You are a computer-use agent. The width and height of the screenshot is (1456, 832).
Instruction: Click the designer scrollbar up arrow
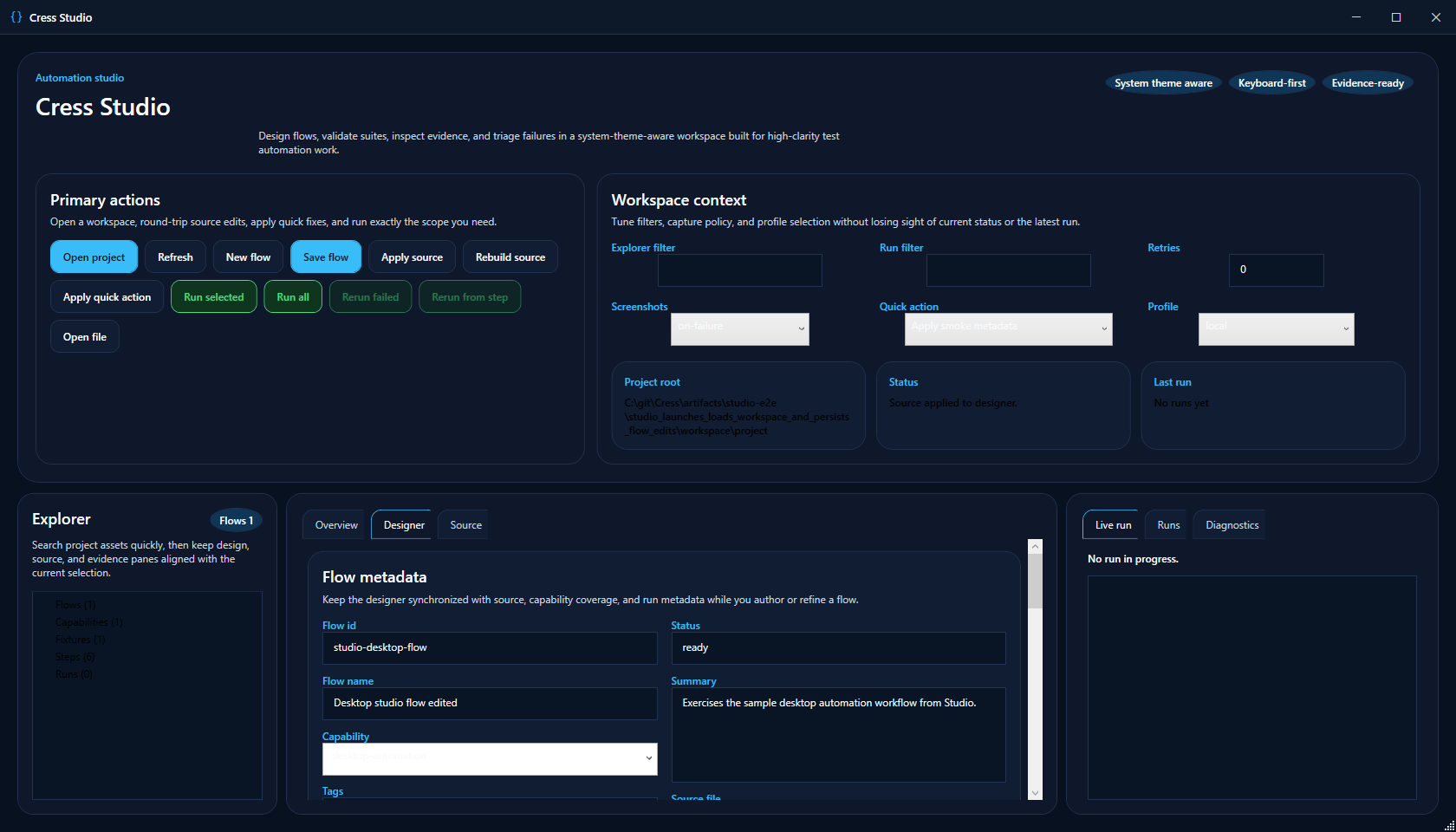click(x=1035, y=546)
